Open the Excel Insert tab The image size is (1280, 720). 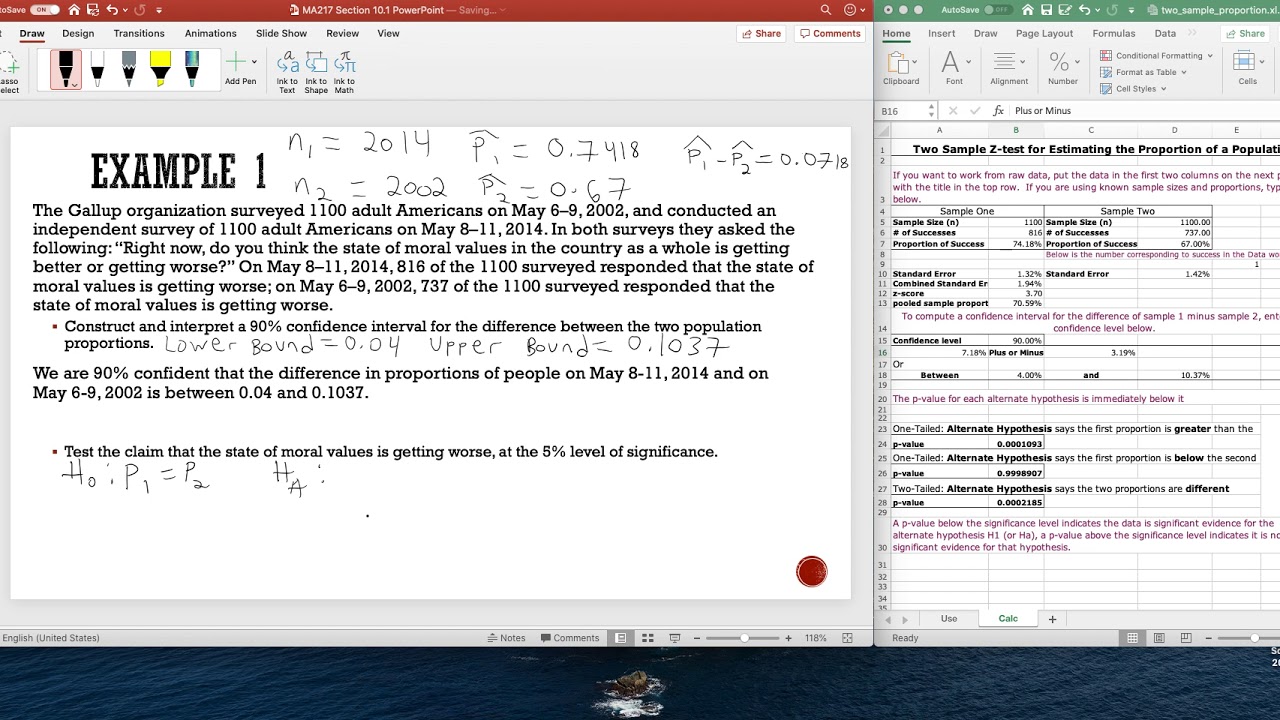pos(941,33)
